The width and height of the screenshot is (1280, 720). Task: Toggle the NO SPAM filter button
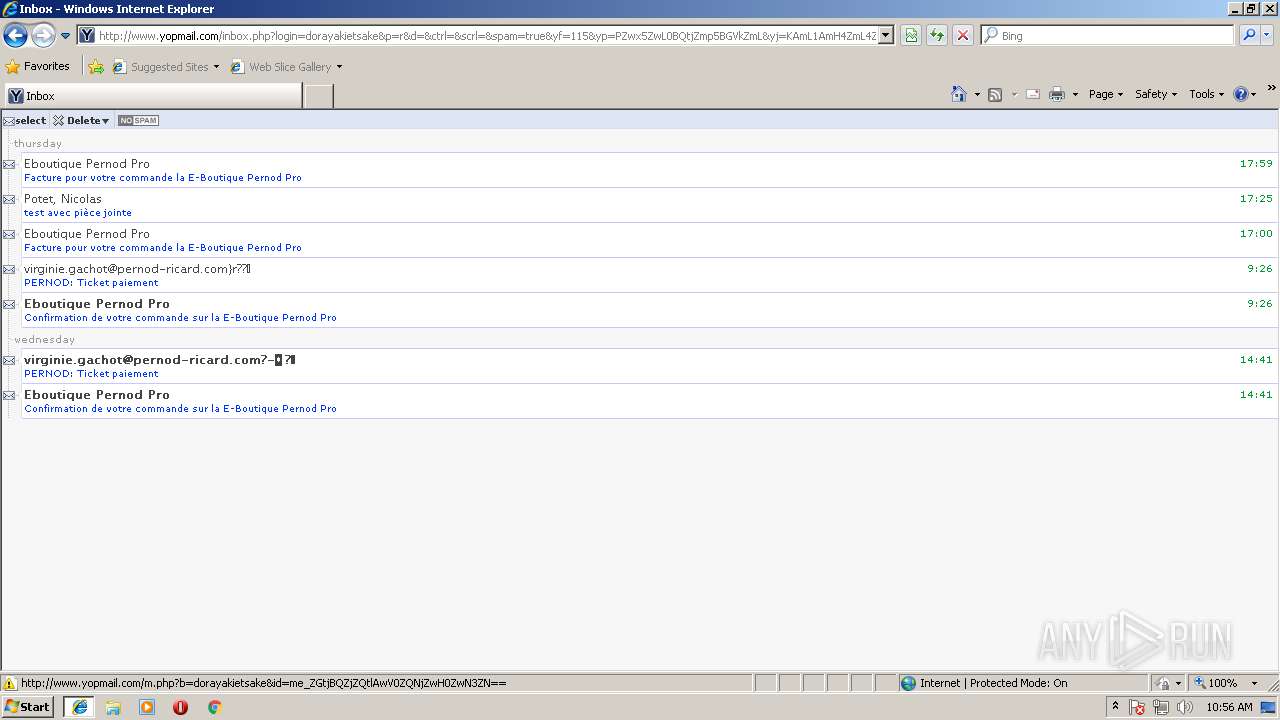coord(138,121)
